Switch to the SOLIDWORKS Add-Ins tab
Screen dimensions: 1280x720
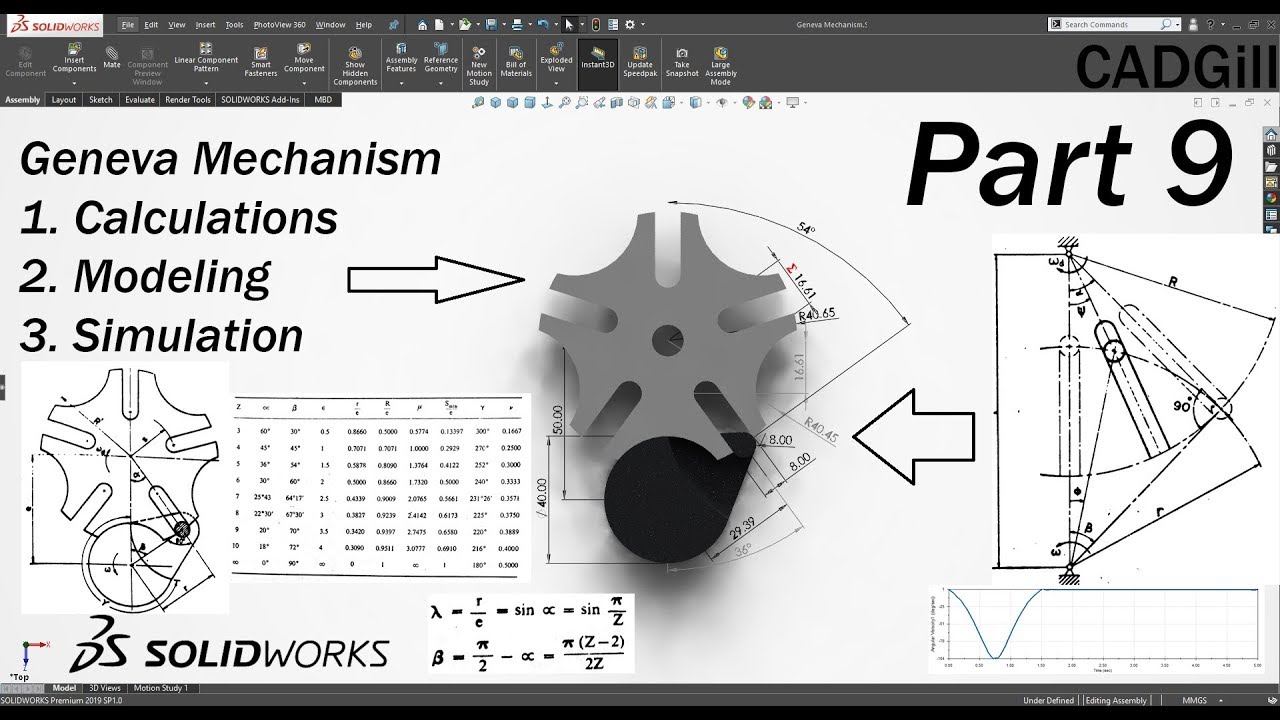(x=261, y=100)
